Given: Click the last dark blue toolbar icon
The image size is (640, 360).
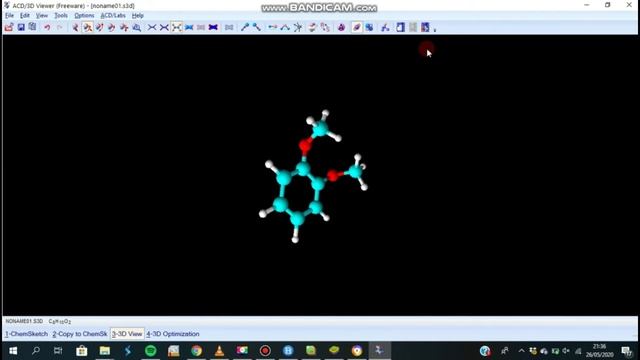Looking at the screenshot, I should (425, 27).
